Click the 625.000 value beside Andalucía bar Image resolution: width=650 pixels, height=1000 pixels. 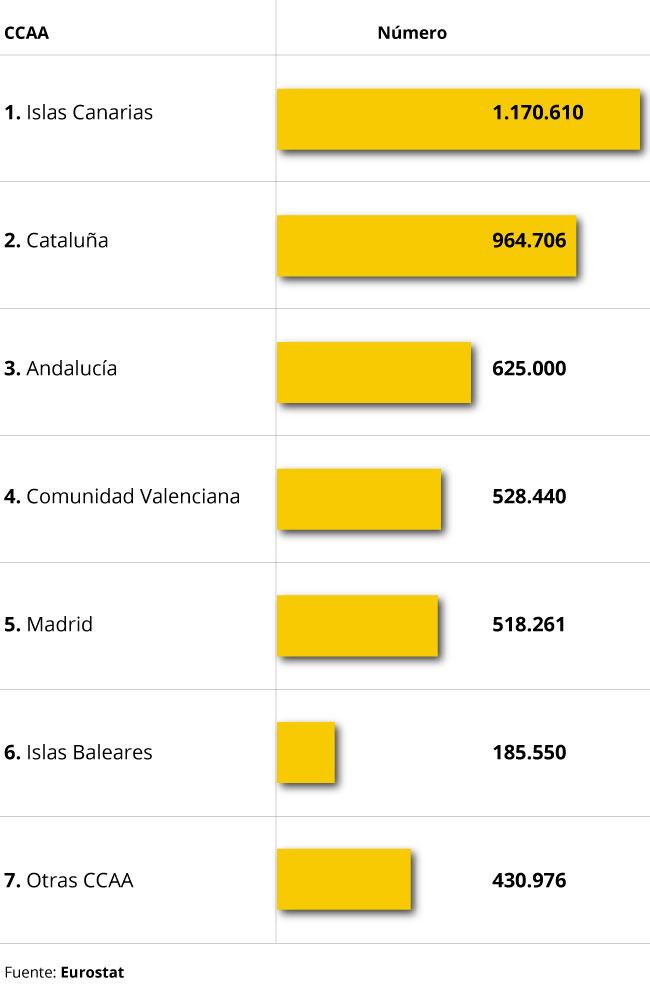pos(529,369)
